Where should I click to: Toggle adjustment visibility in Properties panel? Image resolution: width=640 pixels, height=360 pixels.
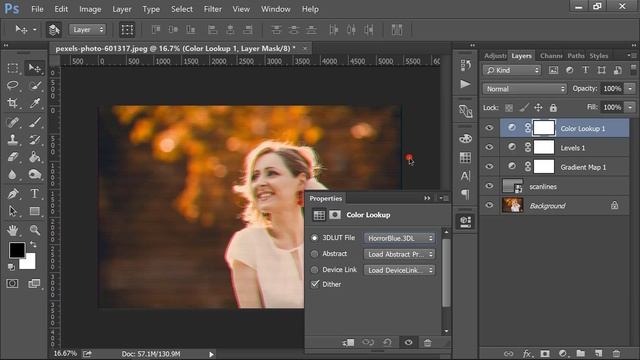pyautogui.click(x=408, y=342)
